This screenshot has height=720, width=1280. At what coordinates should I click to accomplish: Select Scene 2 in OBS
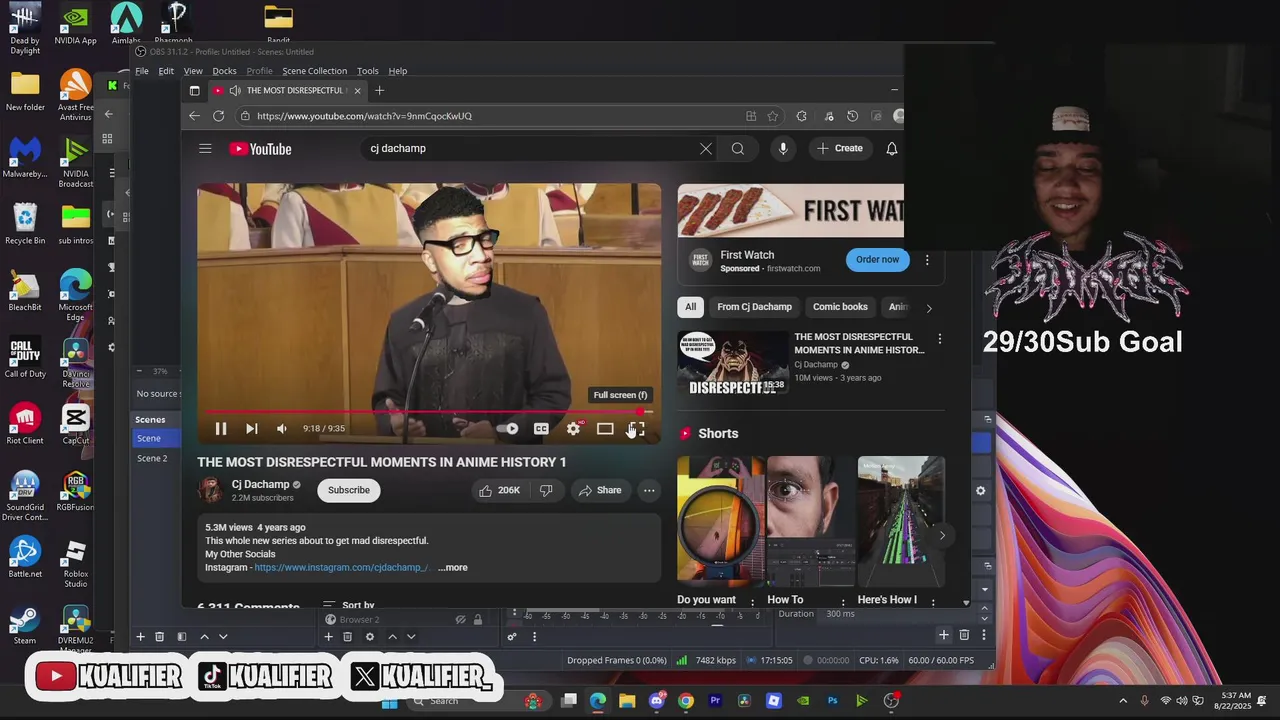click(x=152, y=458)
